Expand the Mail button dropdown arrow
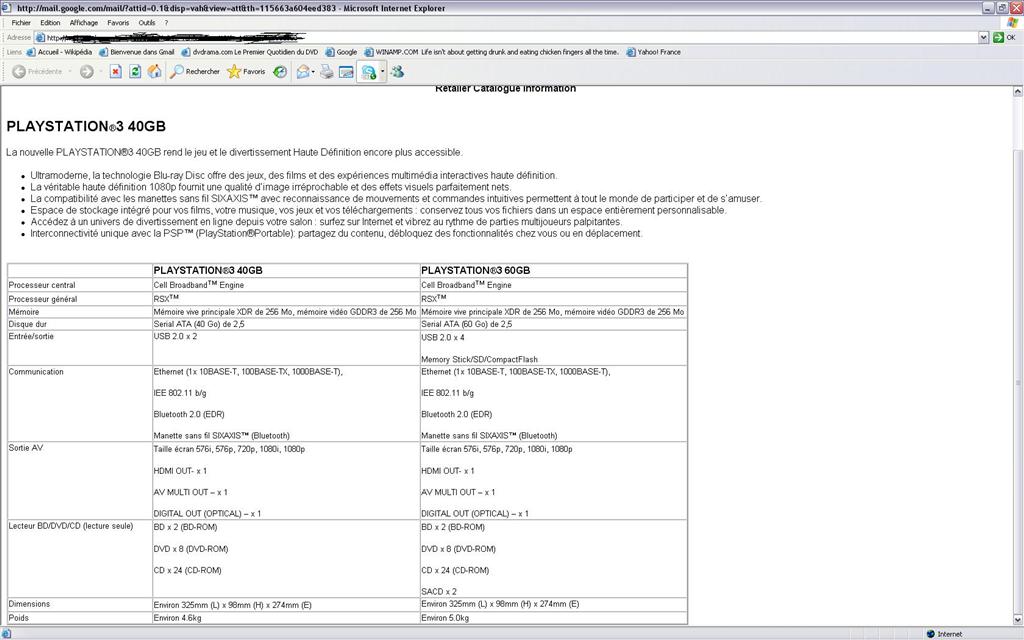 313,72
